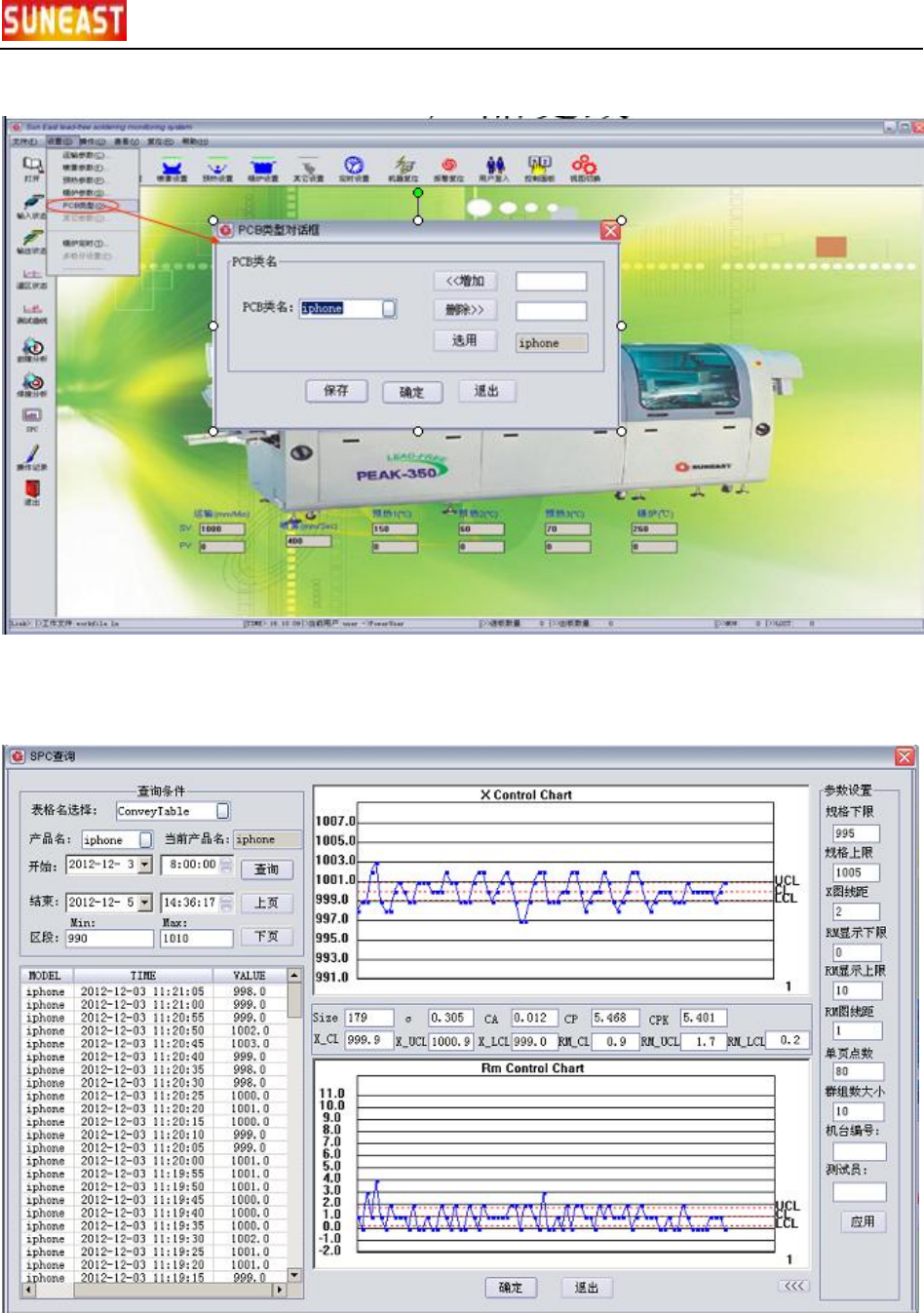Click the 上页 button
924x1313 pixels.
(266, 903)
